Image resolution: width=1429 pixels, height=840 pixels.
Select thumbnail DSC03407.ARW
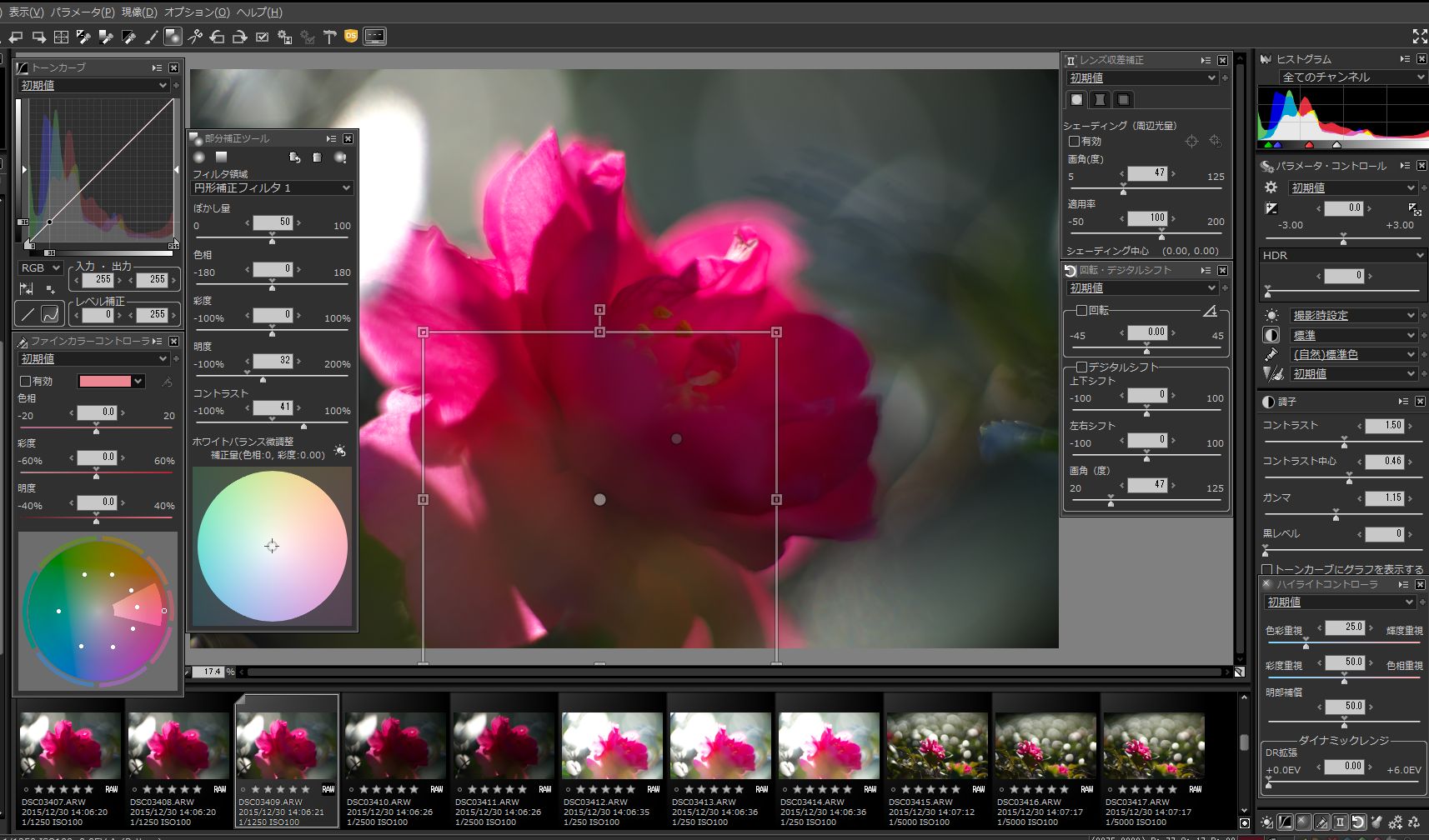pos(70,760)
